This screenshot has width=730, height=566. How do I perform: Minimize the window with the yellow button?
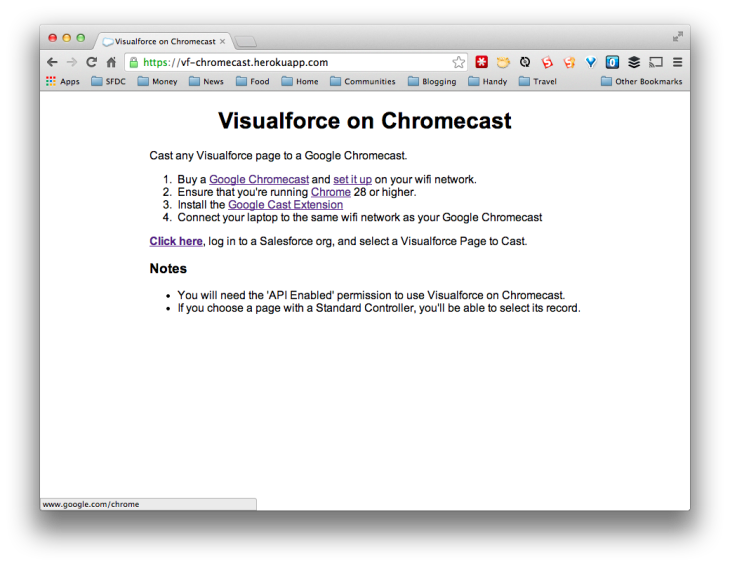[67, 38]
